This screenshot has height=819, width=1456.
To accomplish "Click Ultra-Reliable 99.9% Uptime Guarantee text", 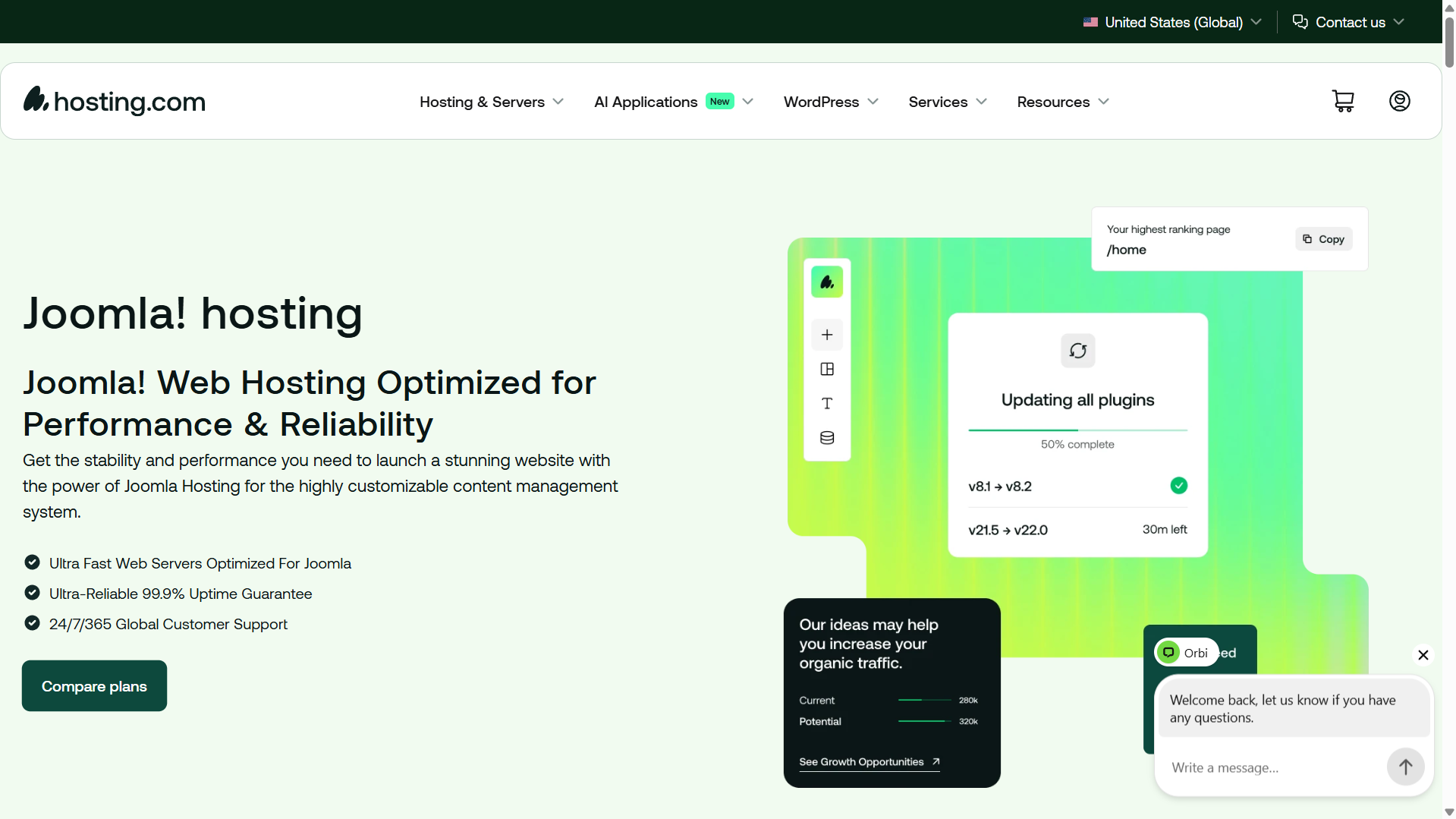I will point(181,594).
